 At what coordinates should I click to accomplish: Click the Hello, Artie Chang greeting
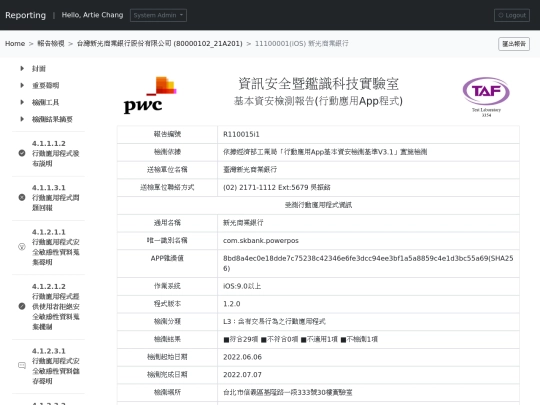click(x=92, y=15)
